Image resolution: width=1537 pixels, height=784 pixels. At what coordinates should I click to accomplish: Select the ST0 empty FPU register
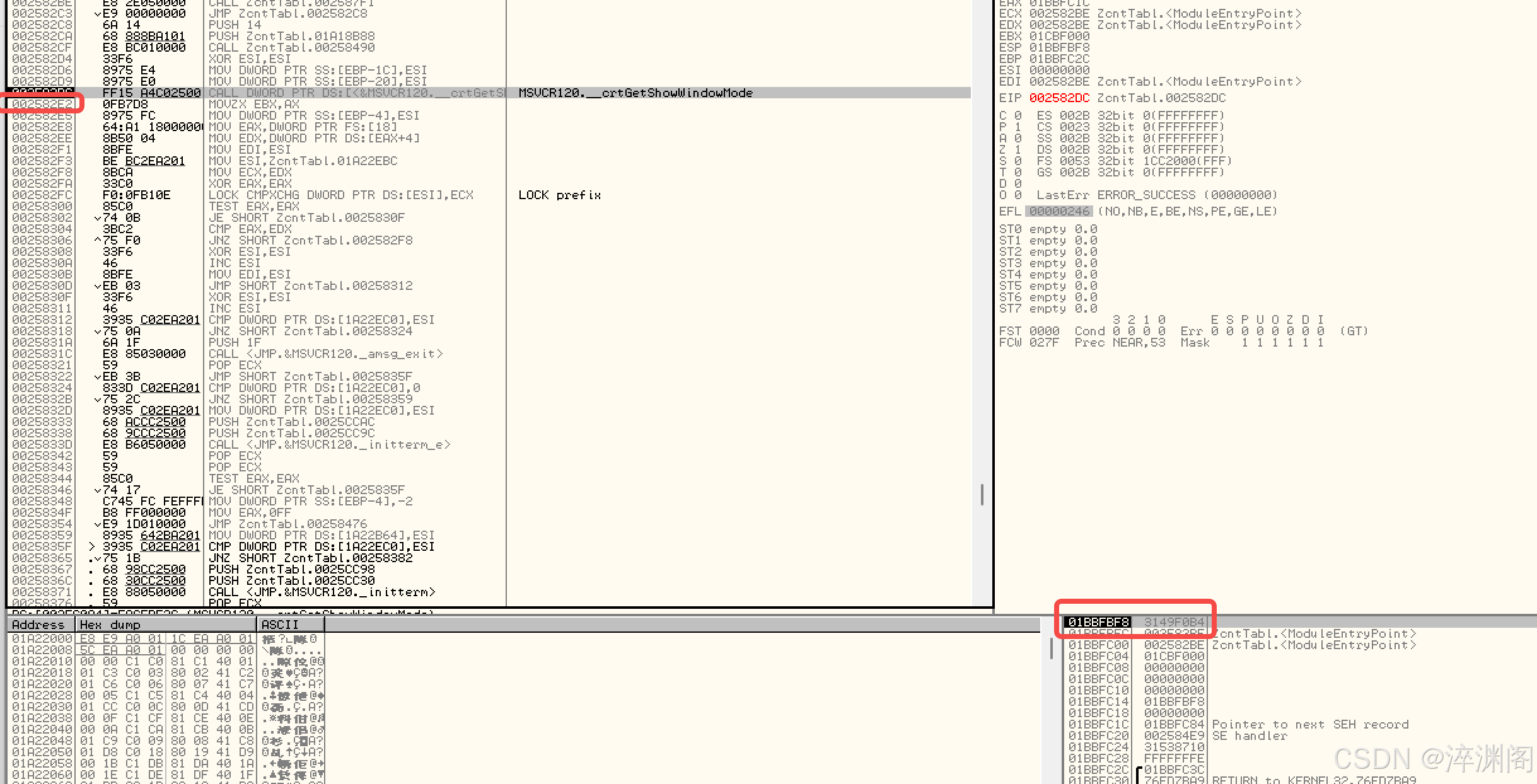tap(1047, 229)
